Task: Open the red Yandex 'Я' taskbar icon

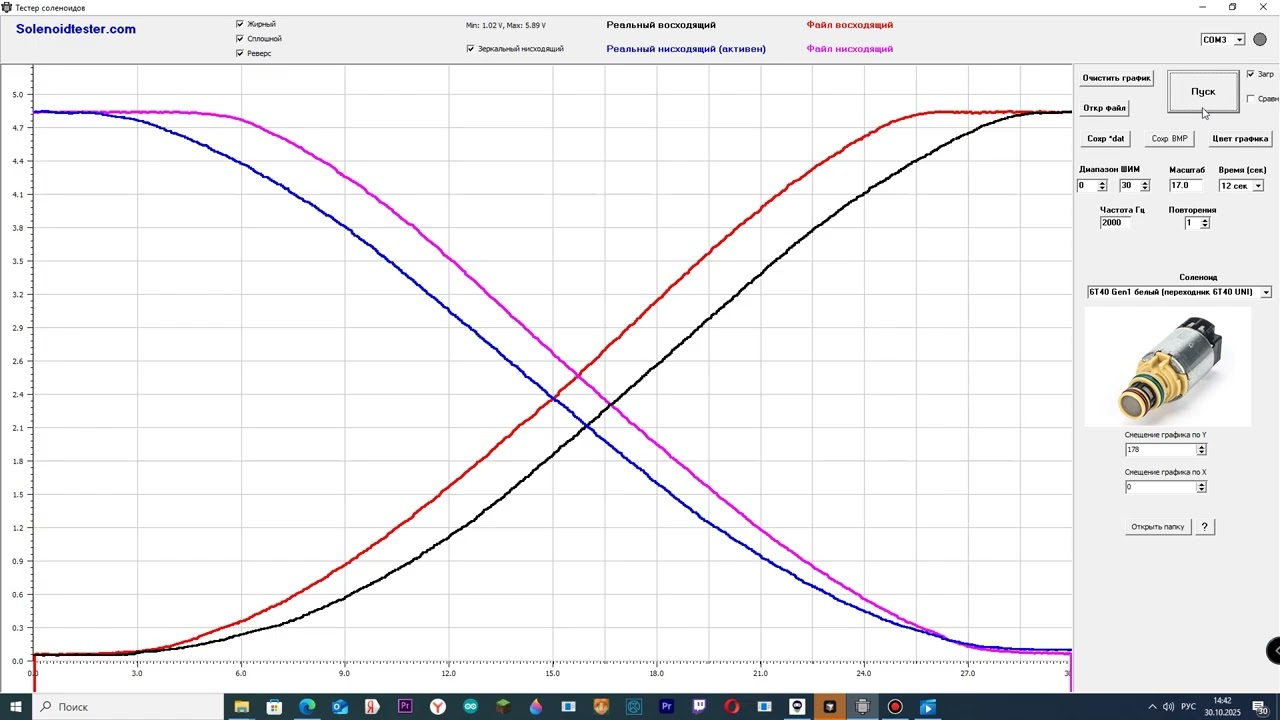Action: [x=372, y=707]
